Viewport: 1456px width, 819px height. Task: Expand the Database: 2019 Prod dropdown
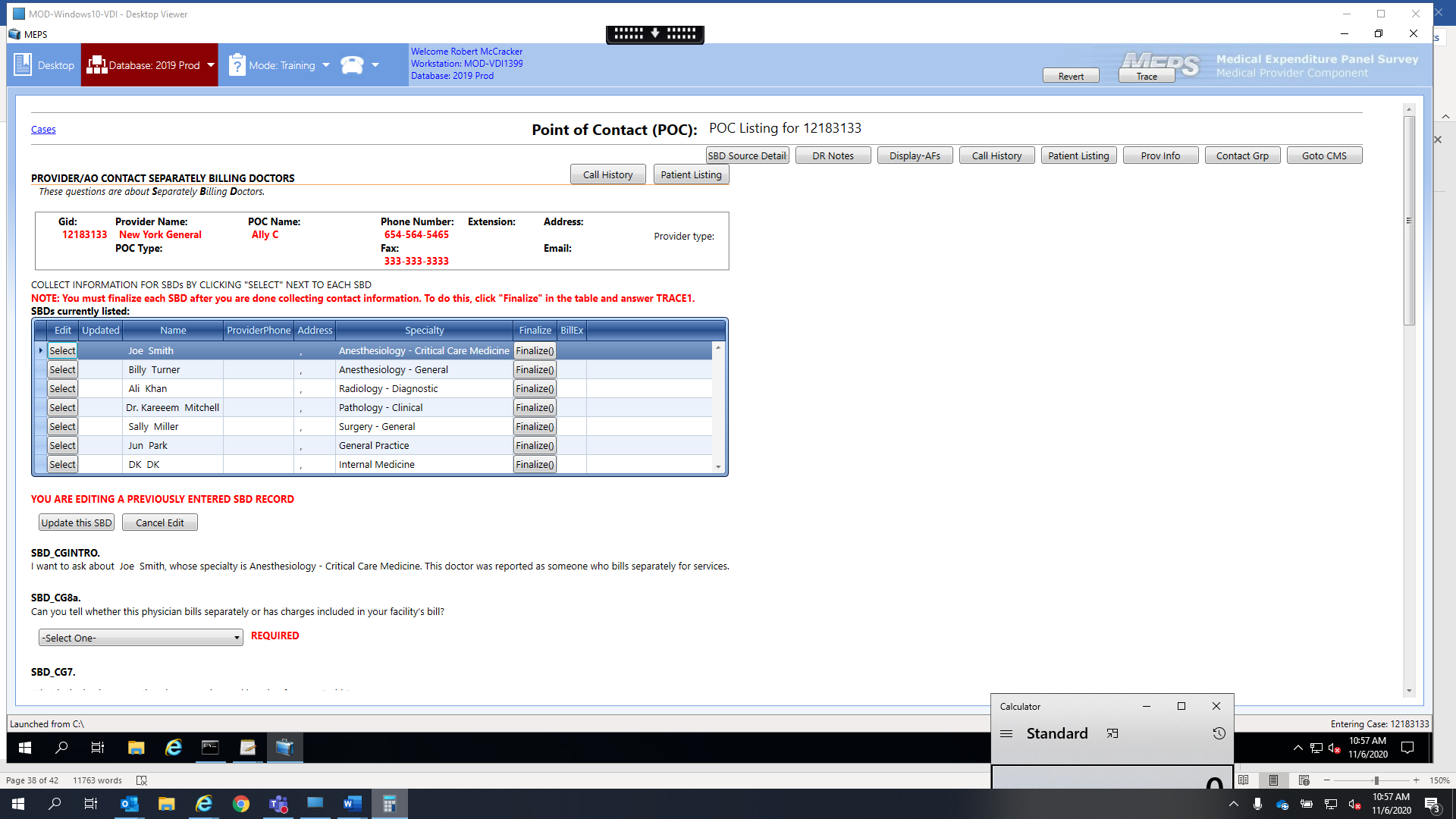coord(211,64)
